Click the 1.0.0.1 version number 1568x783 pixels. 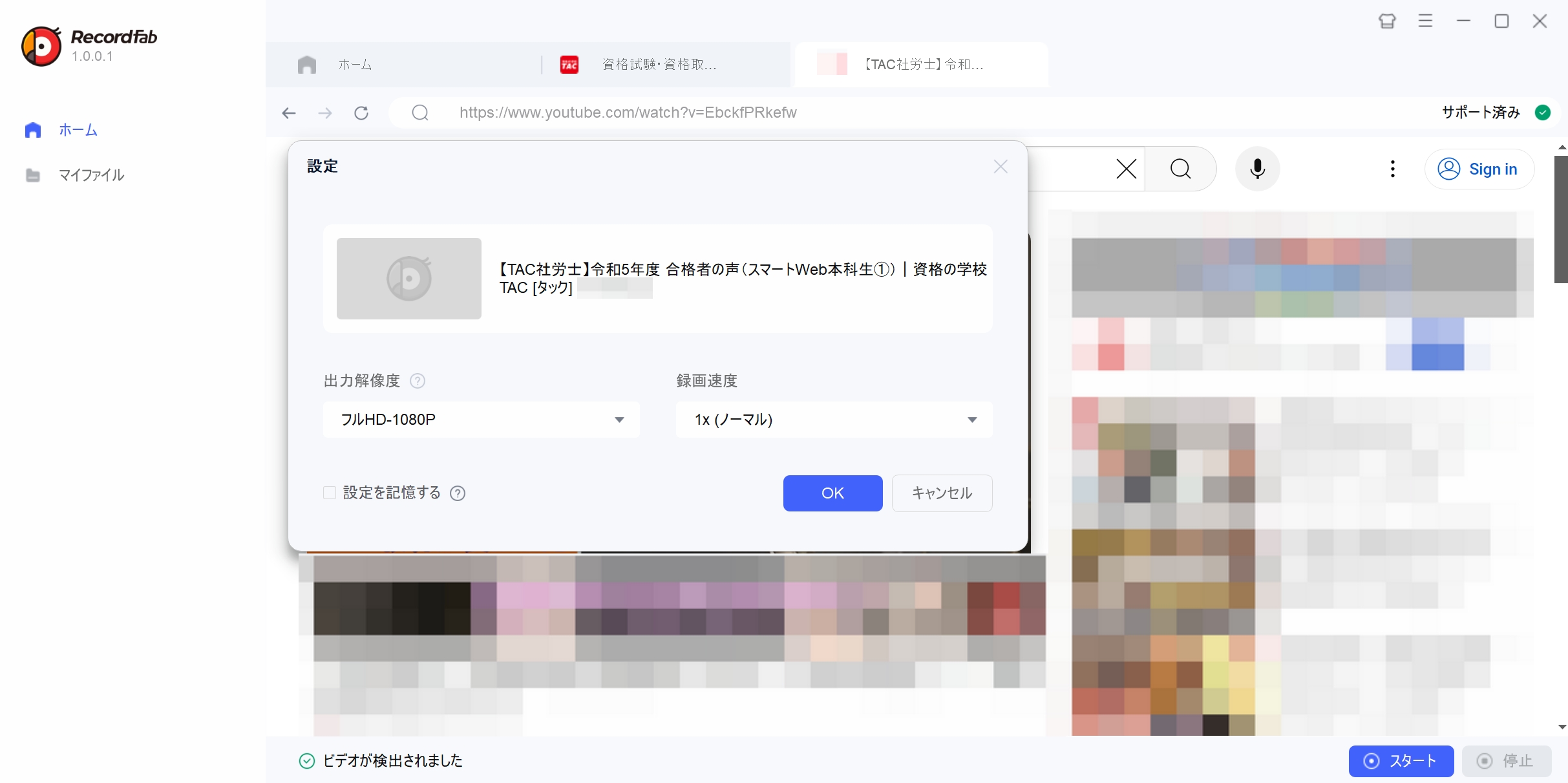(x=92, y=57)
